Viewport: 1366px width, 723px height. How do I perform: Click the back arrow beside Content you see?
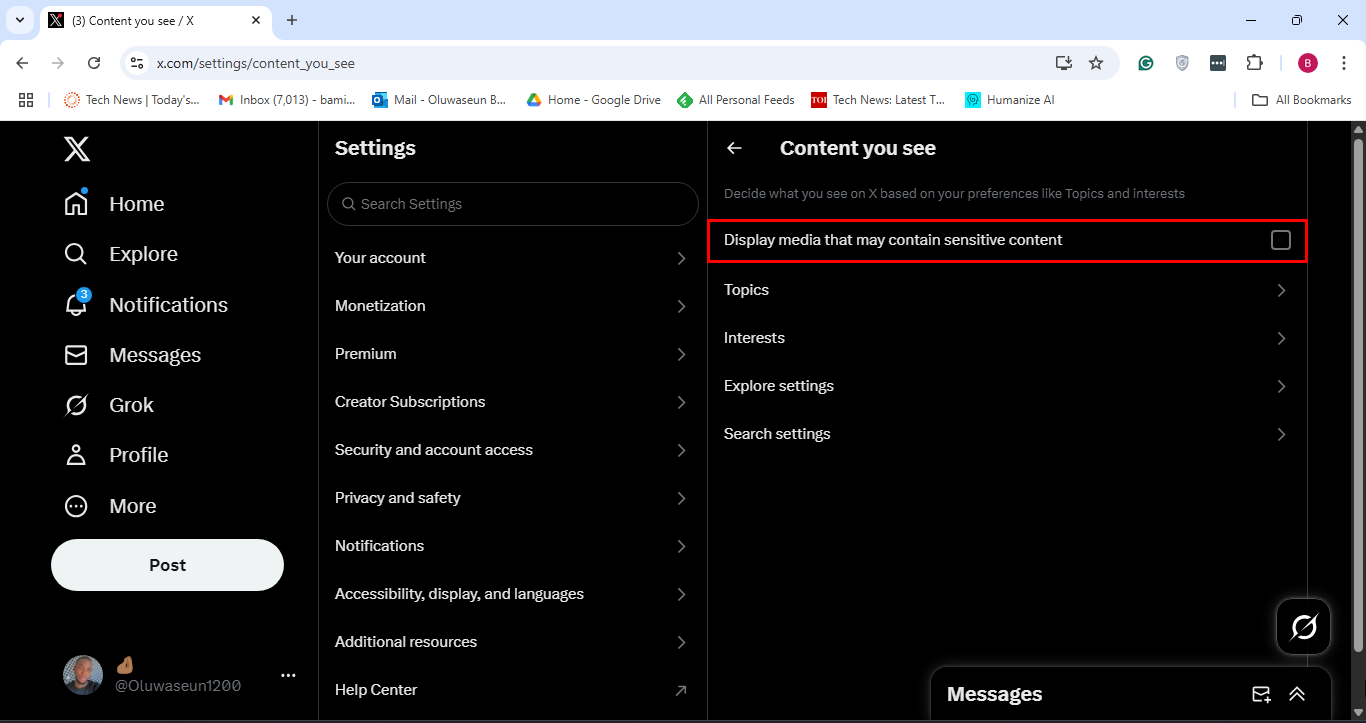click(x=734, y=148)
